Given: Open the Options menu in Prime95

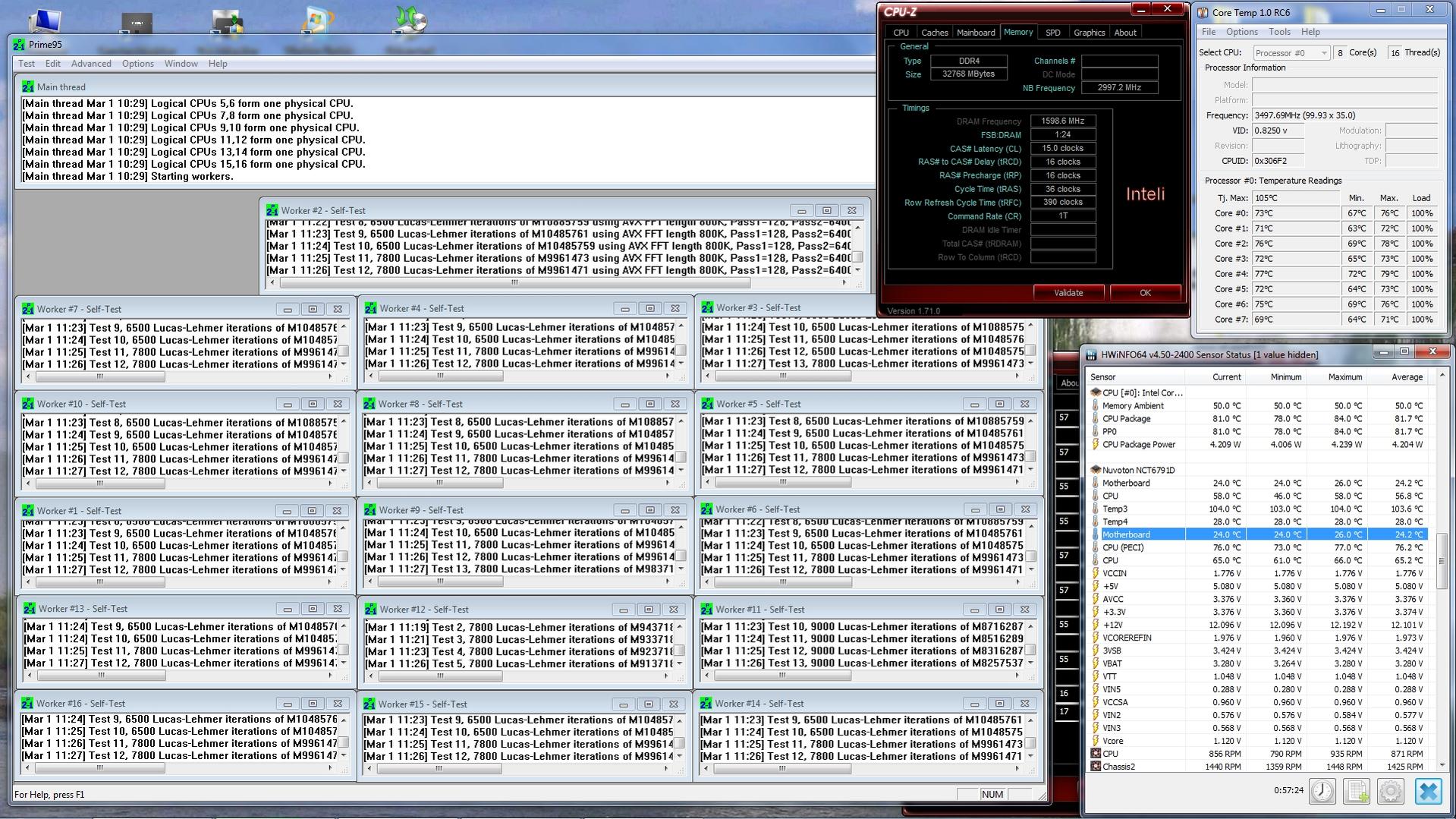Looking at the screenshot, I should click(x=138, y=64).
